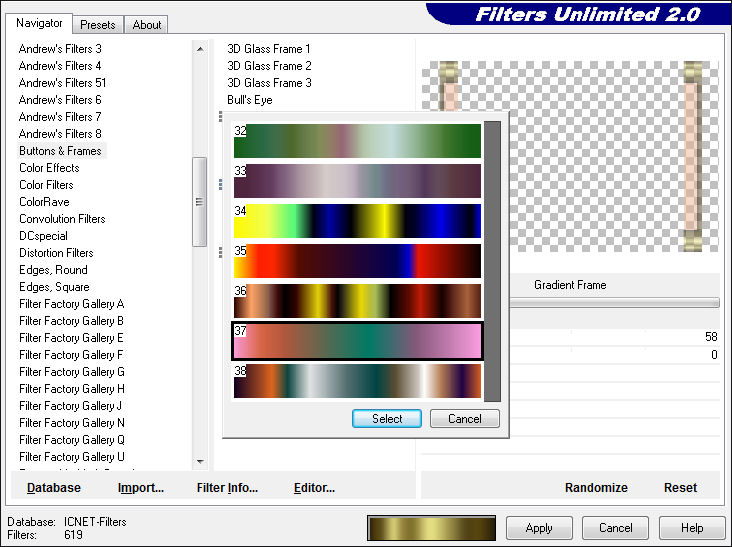Click the gradient picker vertical scrollbar
This screenshot has width=732, height=547.
coord(492,261)
